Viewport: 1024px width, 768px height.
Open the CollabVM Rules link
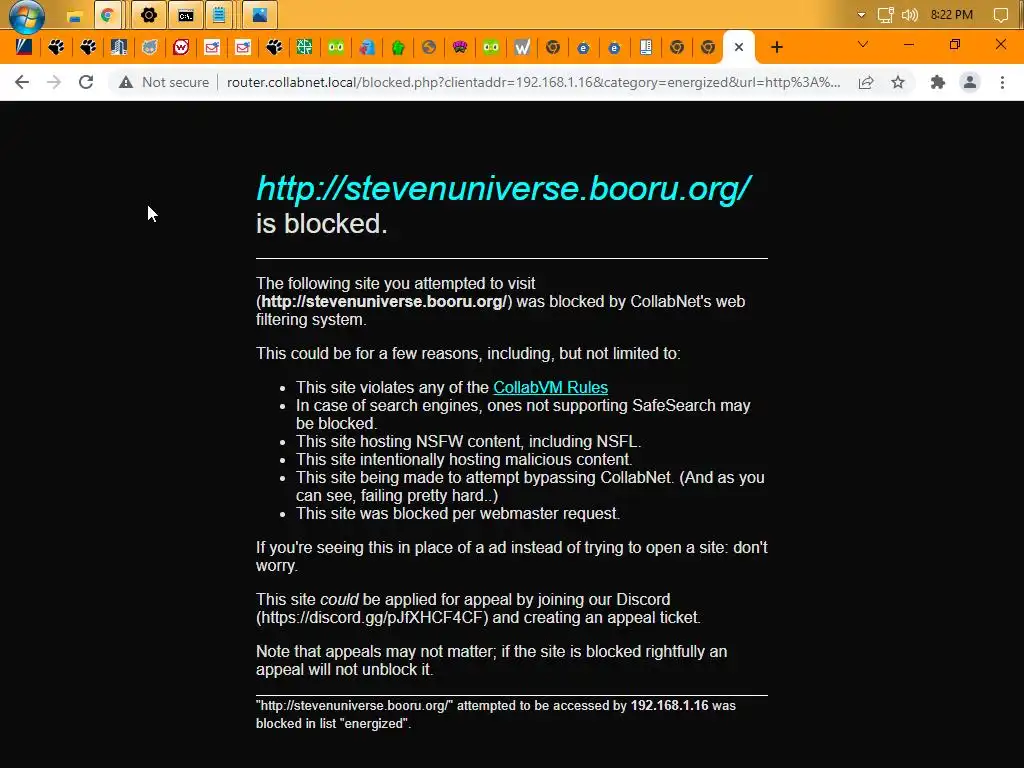click(551, 387)
